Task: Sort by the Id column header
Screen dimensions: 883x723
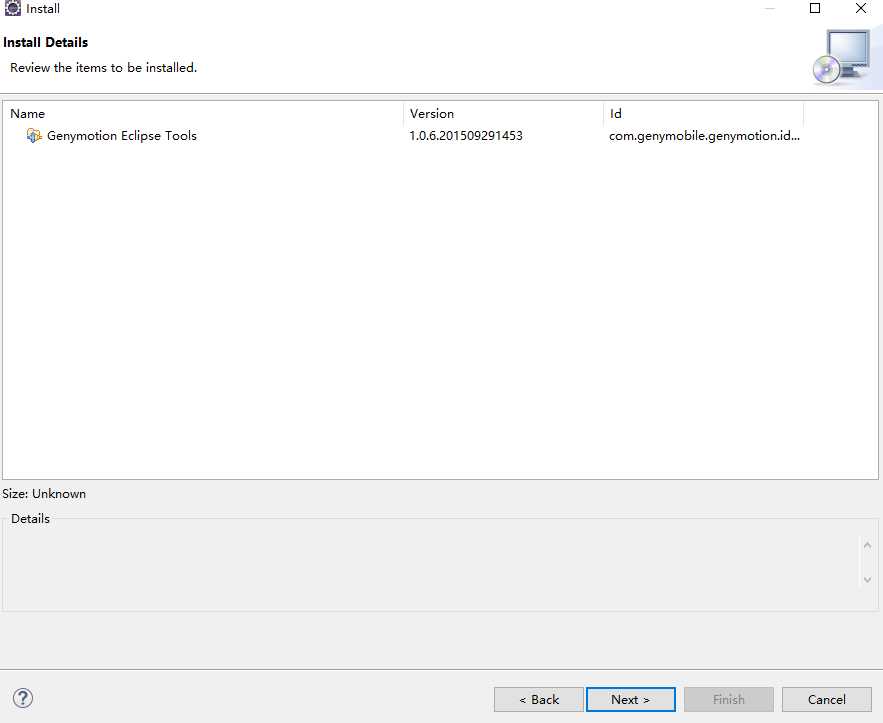Action: (703, 113)
